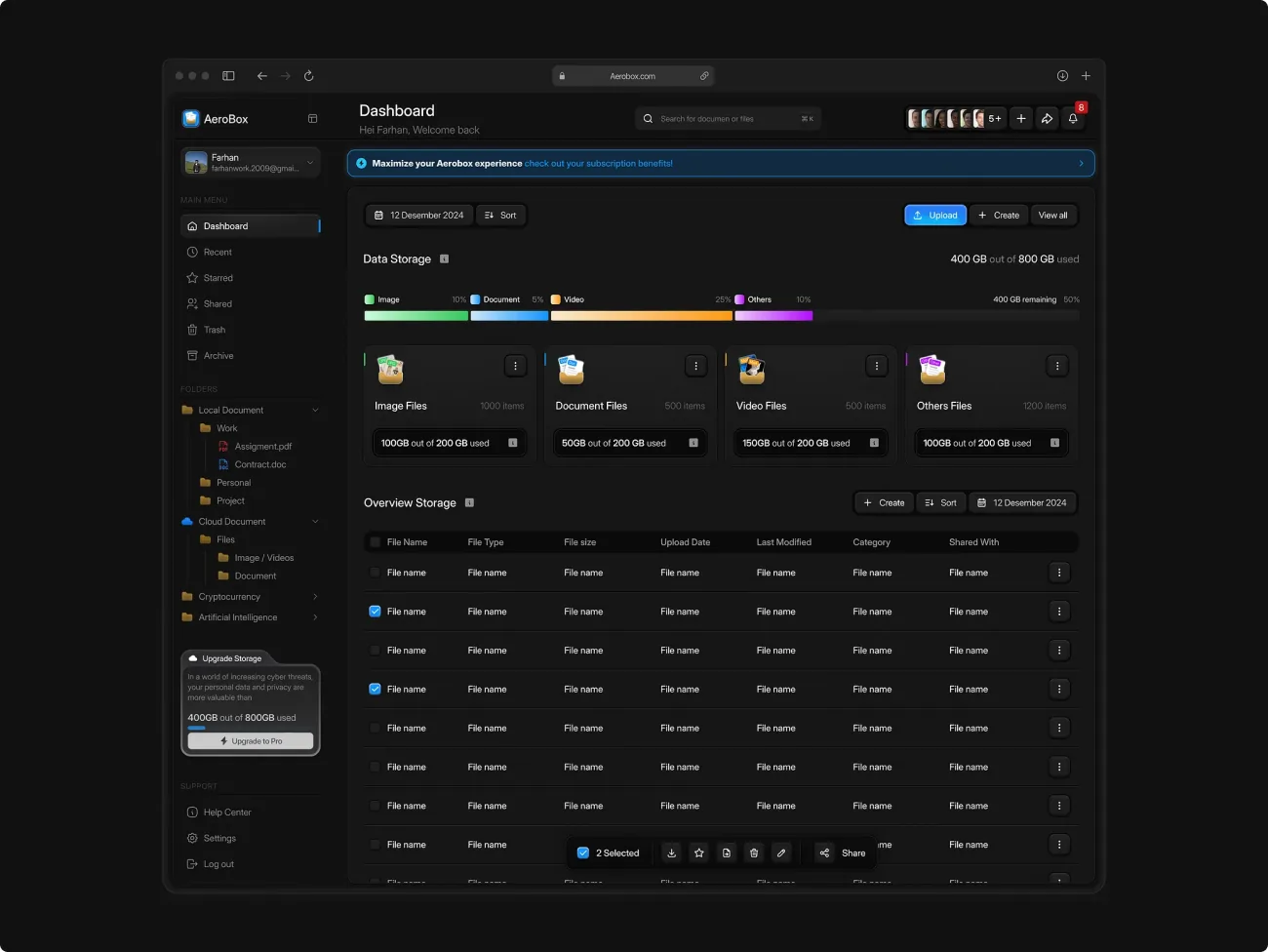Open the three-dot menu on Video Files card
1268x952 pixels.
click(876, 366)
